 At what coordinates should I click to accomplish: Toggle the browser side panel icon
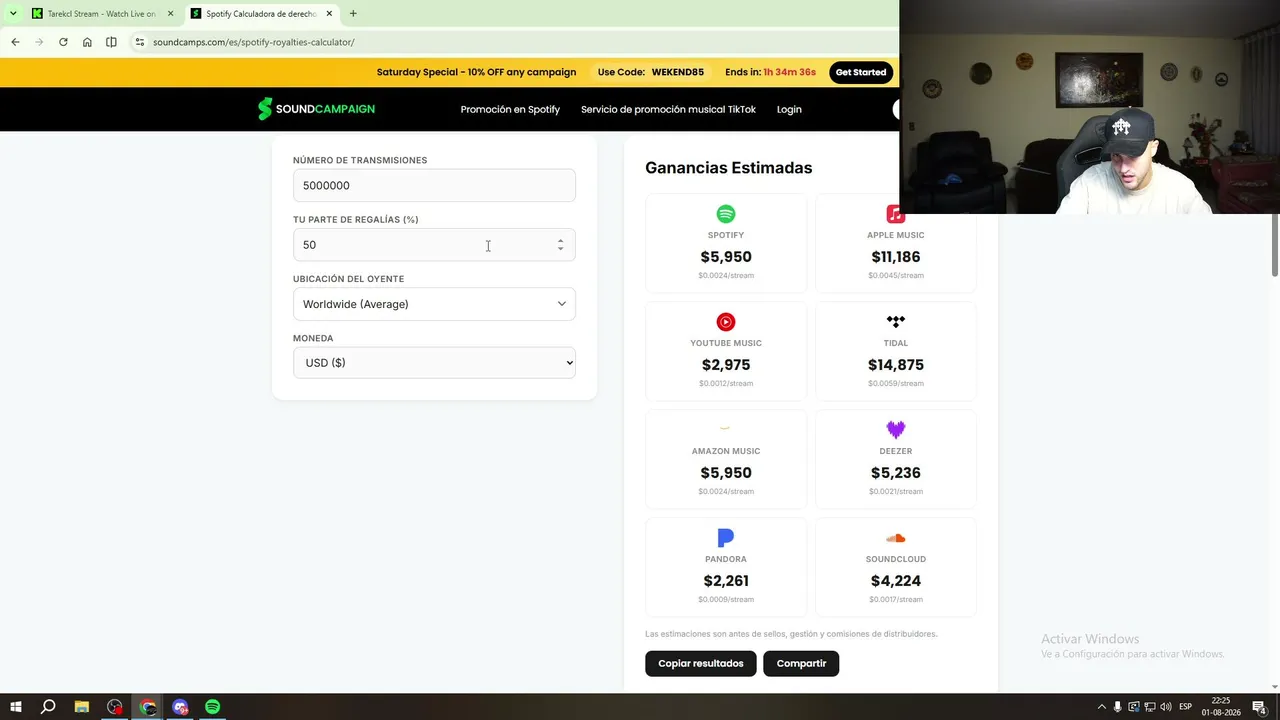[111, 42]
